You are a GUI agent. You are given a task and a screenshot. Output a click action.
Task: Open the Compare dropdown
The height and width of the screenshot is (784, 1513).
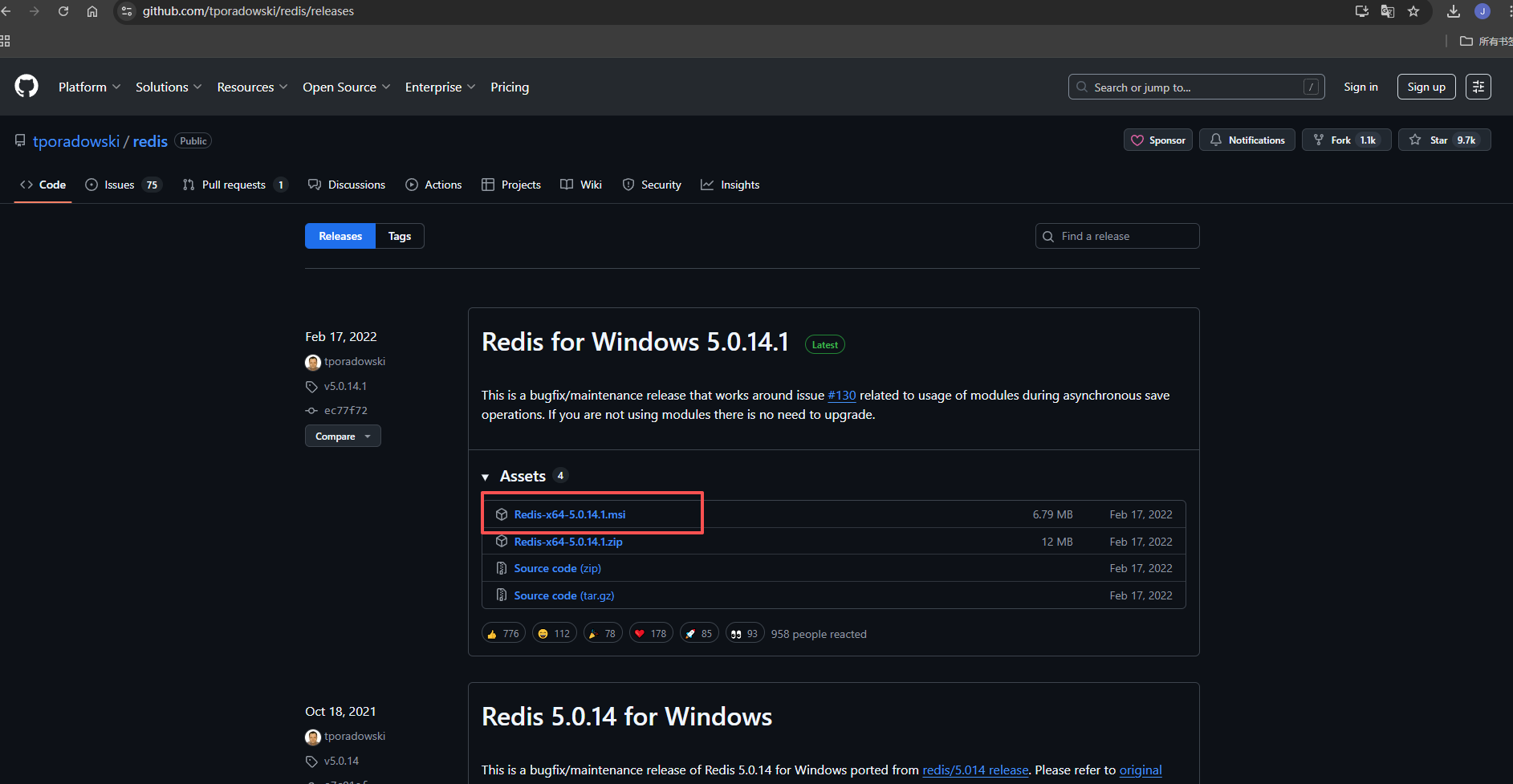pyautogui.click(x=343, y=437)
